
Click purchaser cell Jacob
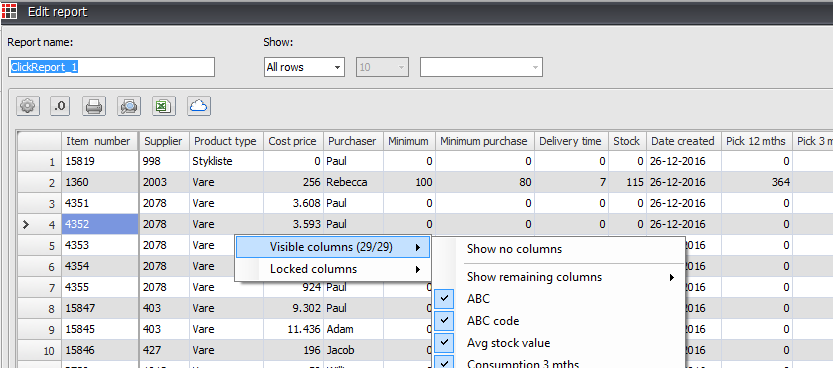click(353, 350)
